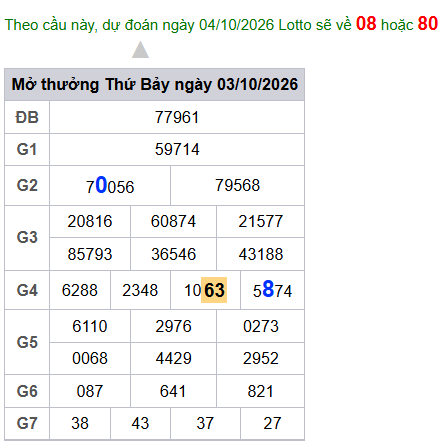Viewport: 447px width, 446px height.
Task: Select the special prize number 77961
Action: coord(177,117)
